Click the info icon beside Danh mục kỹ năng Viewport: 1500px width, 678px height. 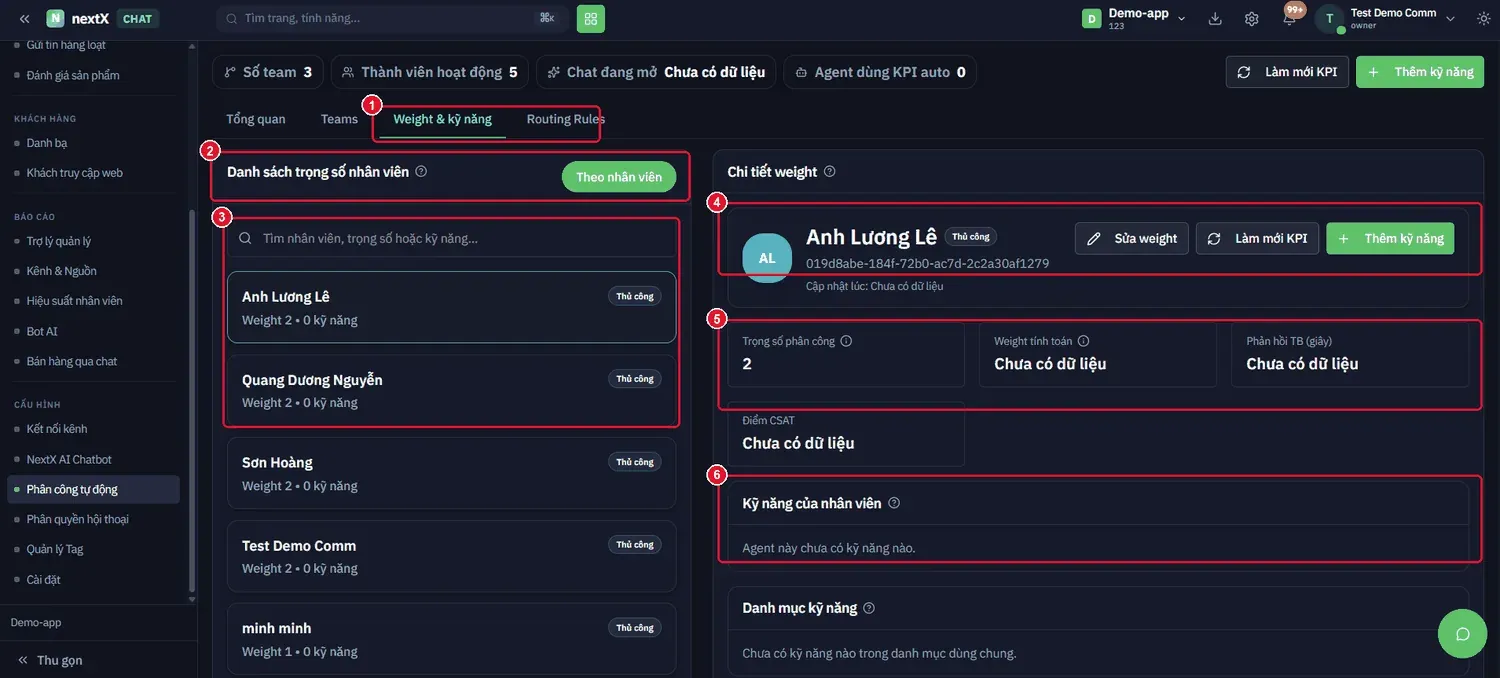(x=869, y=608)
